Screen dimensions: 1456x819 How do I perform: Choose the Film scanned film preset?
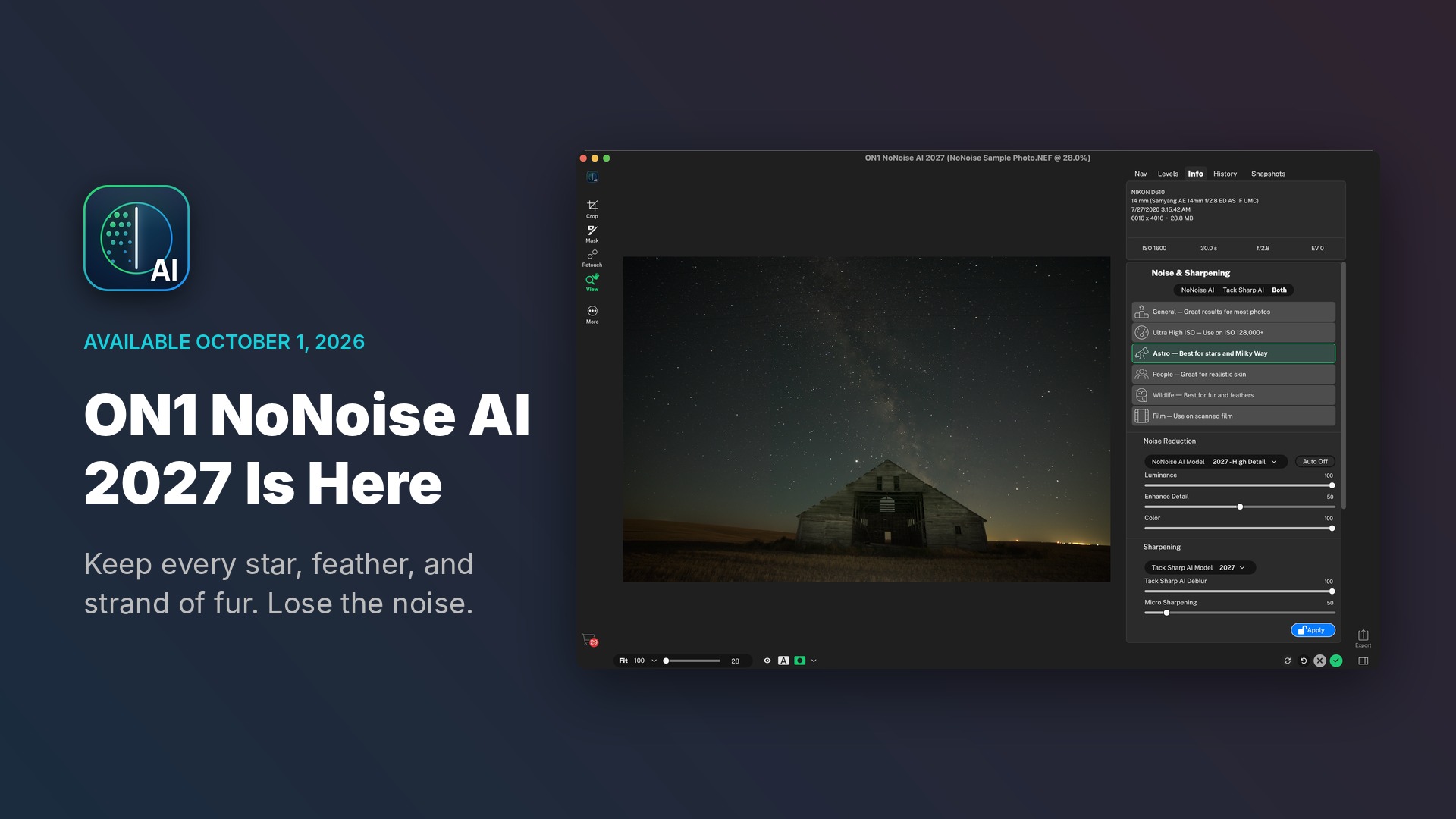pos(1233,416)
